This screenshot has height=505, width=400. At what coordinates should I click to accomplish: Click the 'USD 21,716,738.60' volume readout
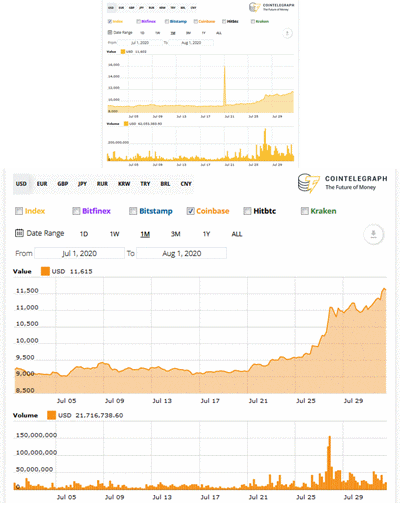click(90, 415)
